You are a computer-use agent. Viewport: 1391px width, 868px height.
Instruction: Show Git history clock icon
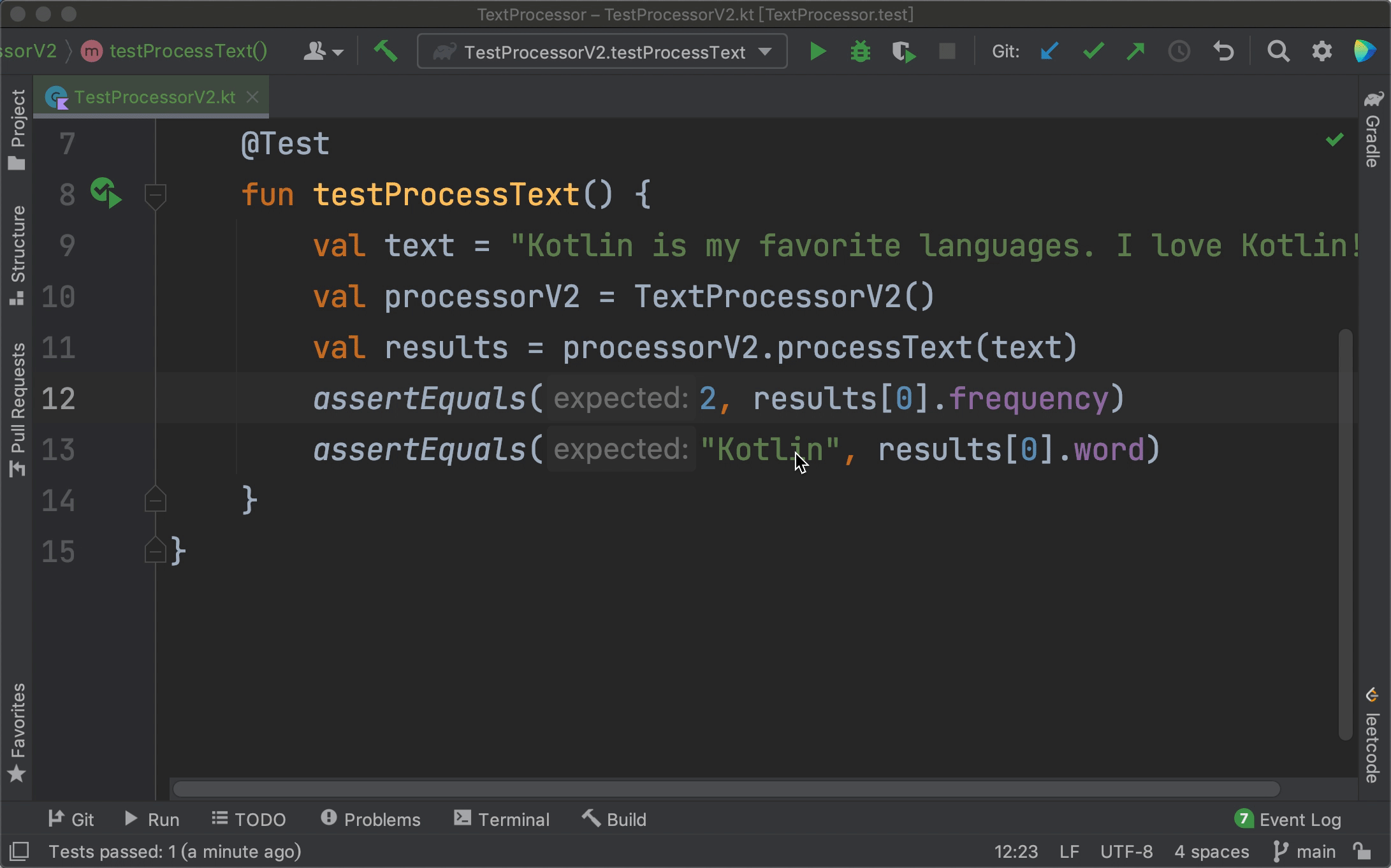(1179, 52)
